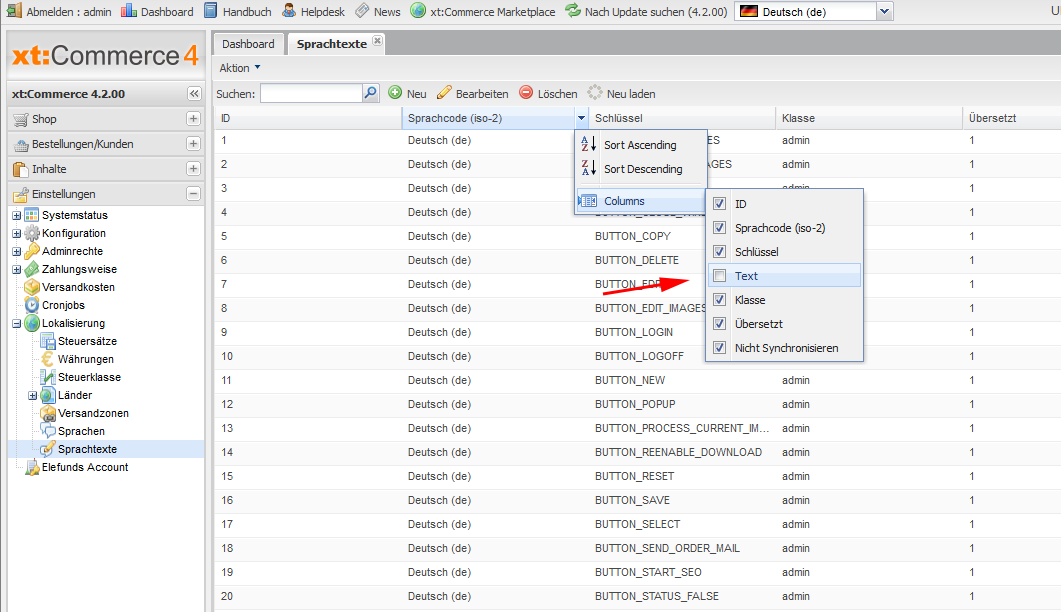Expand the Länder tree node
The height and width of the screenshot is (612, 1061).
coord(32,395)
